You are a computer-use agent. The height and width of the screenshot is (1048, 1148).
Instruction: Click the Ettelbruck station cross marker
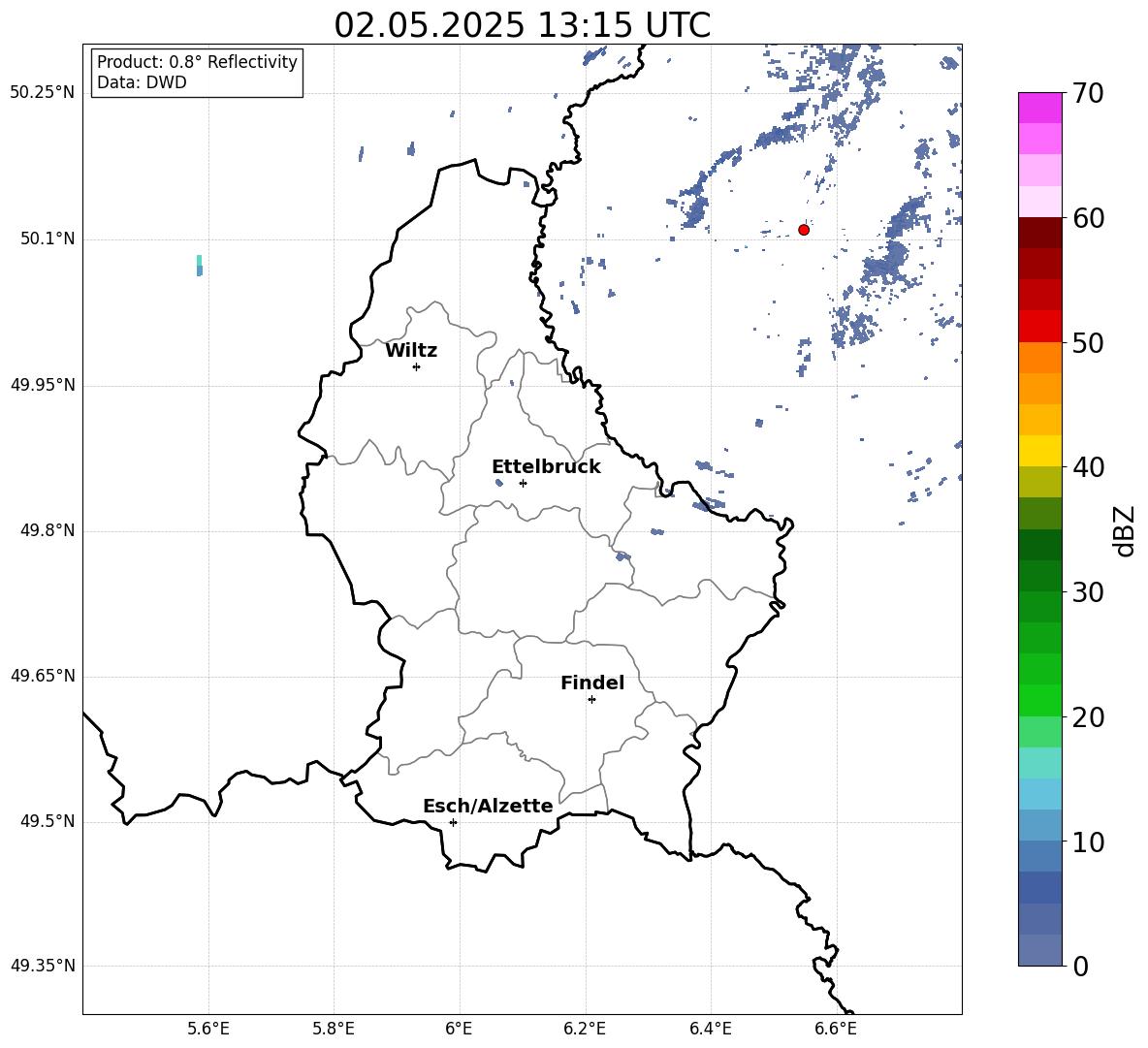pos(523,483)
